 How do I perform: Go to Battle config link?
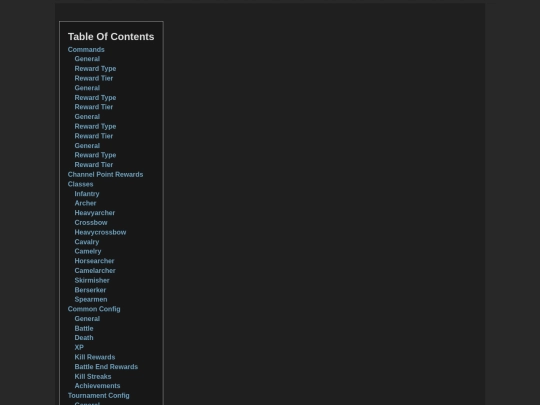tap(84, 329)
